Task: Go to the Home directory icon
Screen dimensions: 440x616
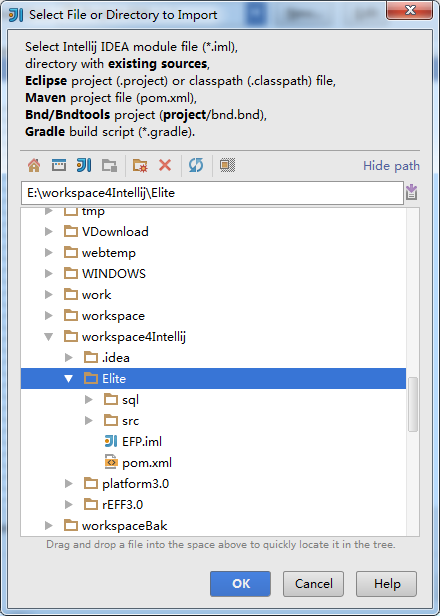Action: (x=34, y=165)
